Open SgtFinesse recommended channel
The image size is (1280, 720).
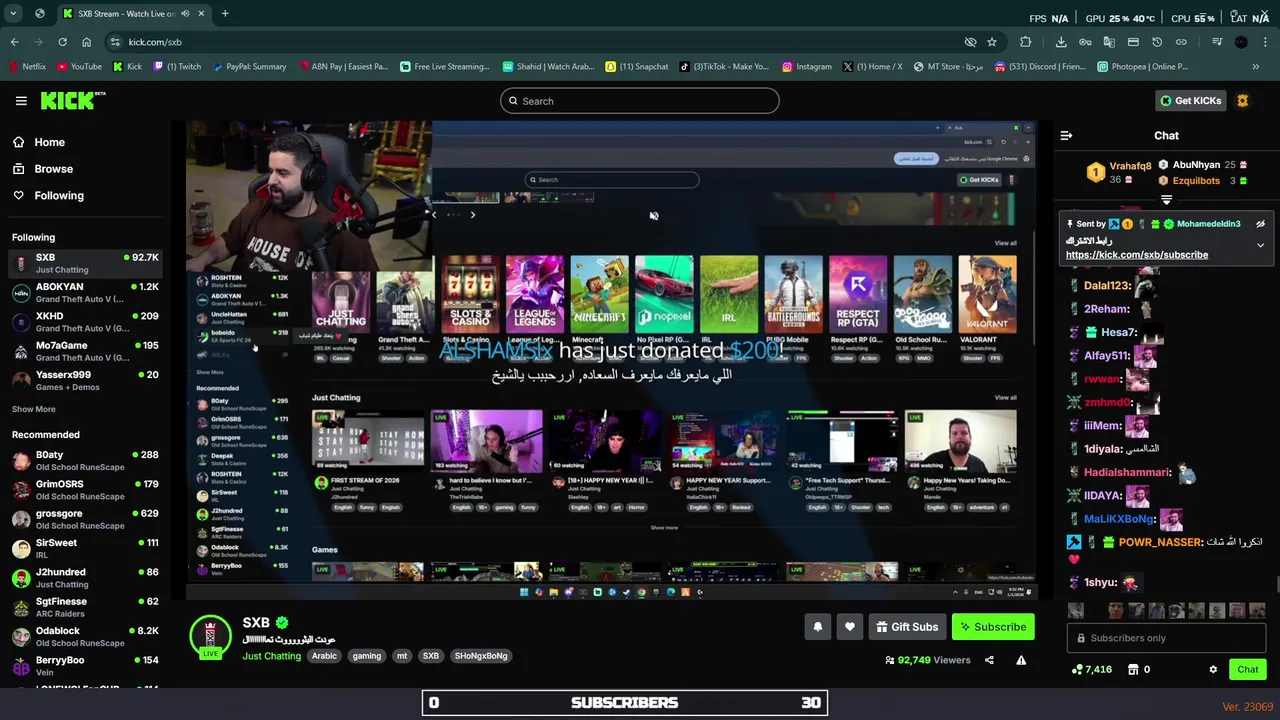pyautogui.click(x=85, y=607)
